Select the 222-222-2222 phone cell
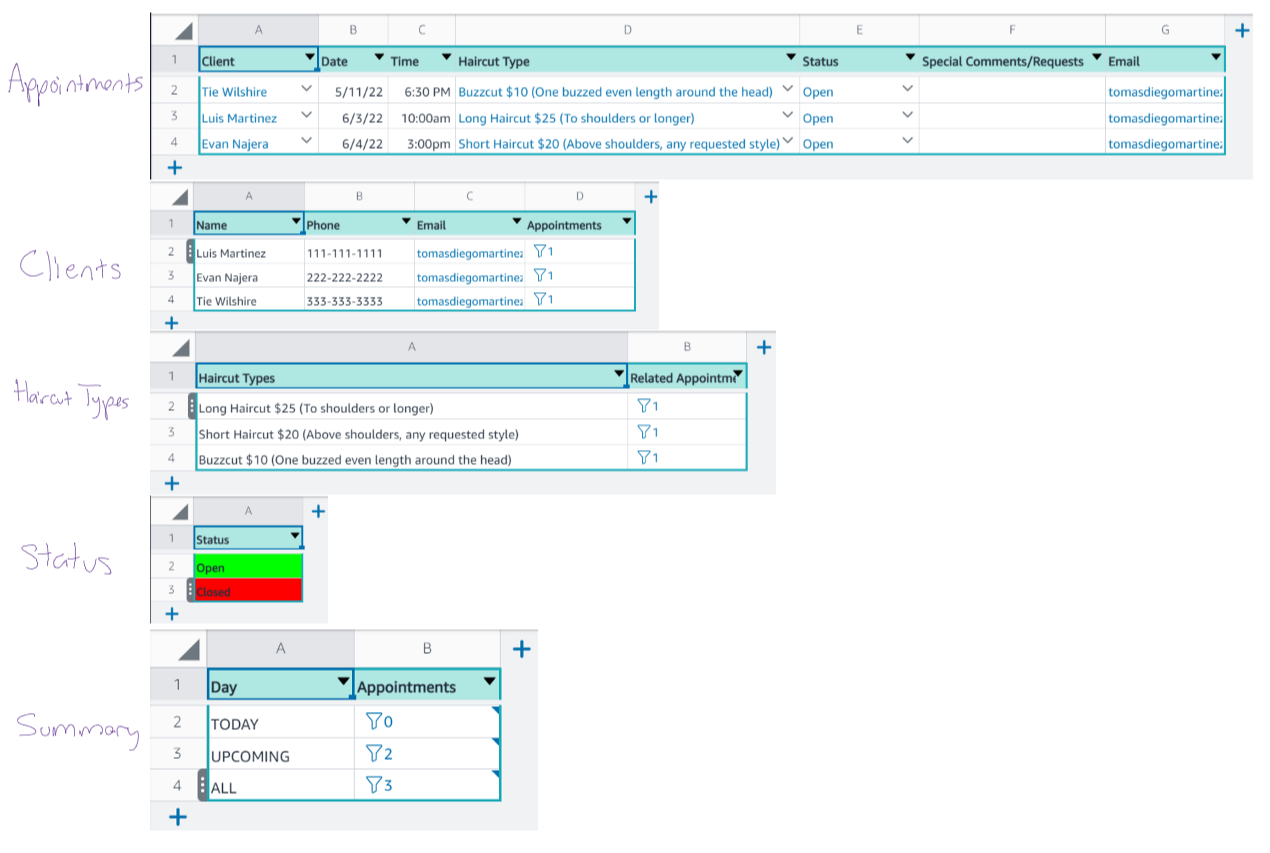This screenshot has height=853, width=1270. click(x=359, y=277)
